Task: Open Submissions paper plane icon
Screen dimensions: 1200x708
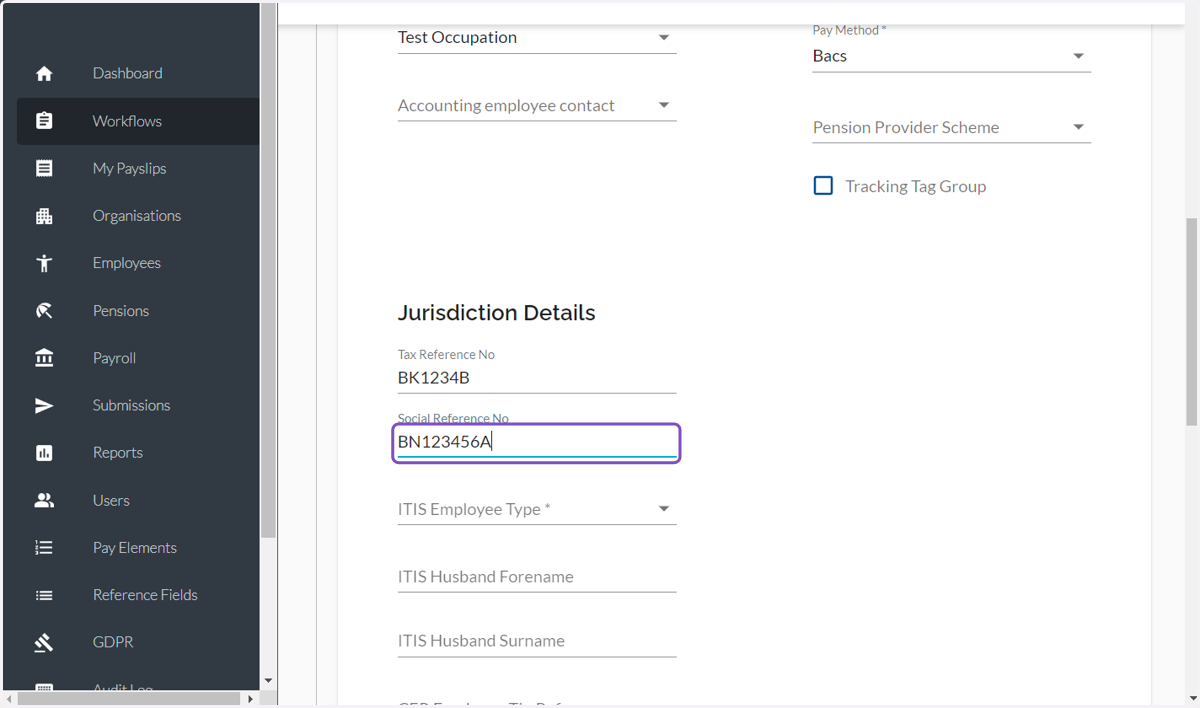Action: point(44,405)
